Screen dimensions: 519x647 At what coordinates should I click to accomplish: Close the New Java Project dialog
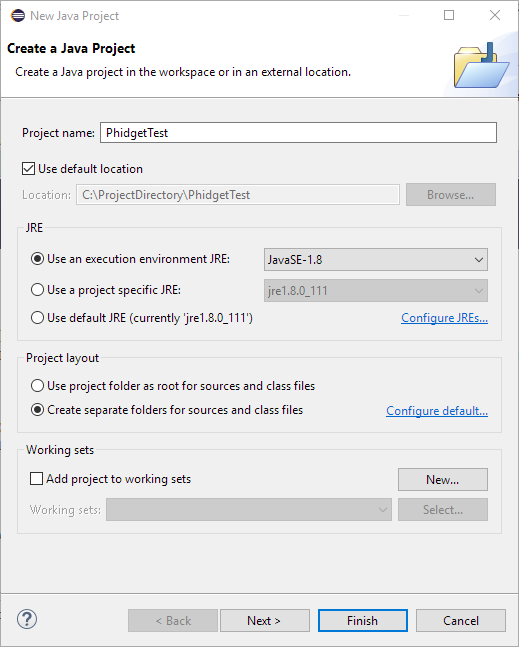click(495, 15)
